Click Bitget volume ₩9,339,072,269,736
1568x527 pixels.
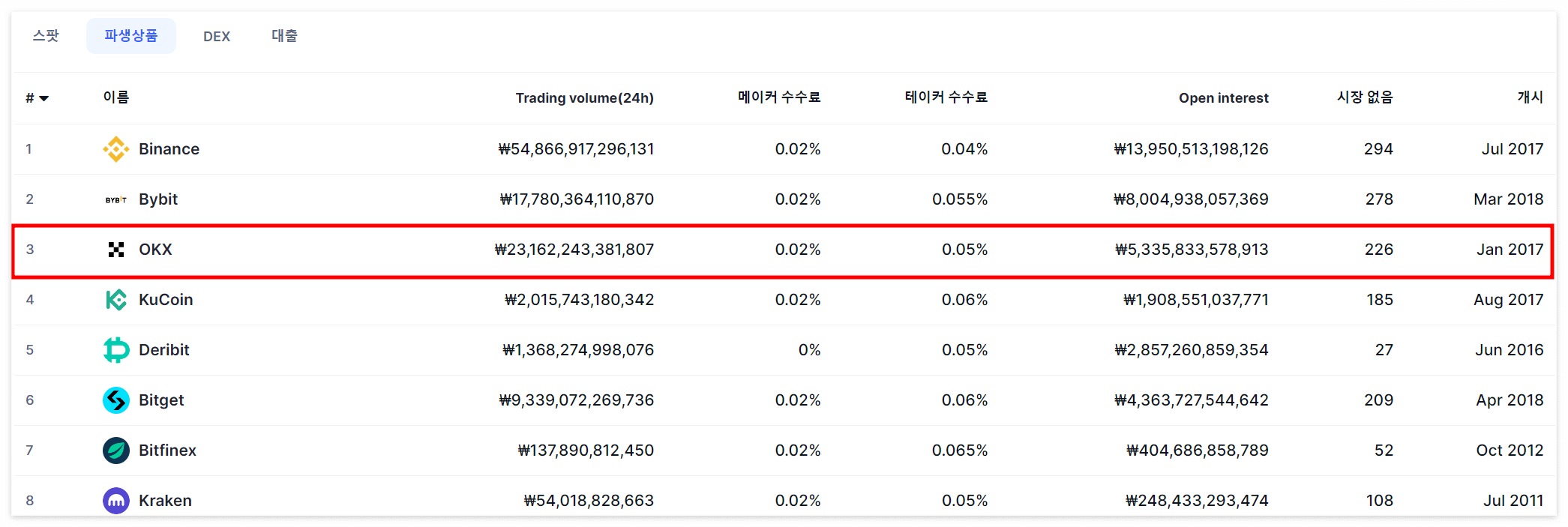577,400
